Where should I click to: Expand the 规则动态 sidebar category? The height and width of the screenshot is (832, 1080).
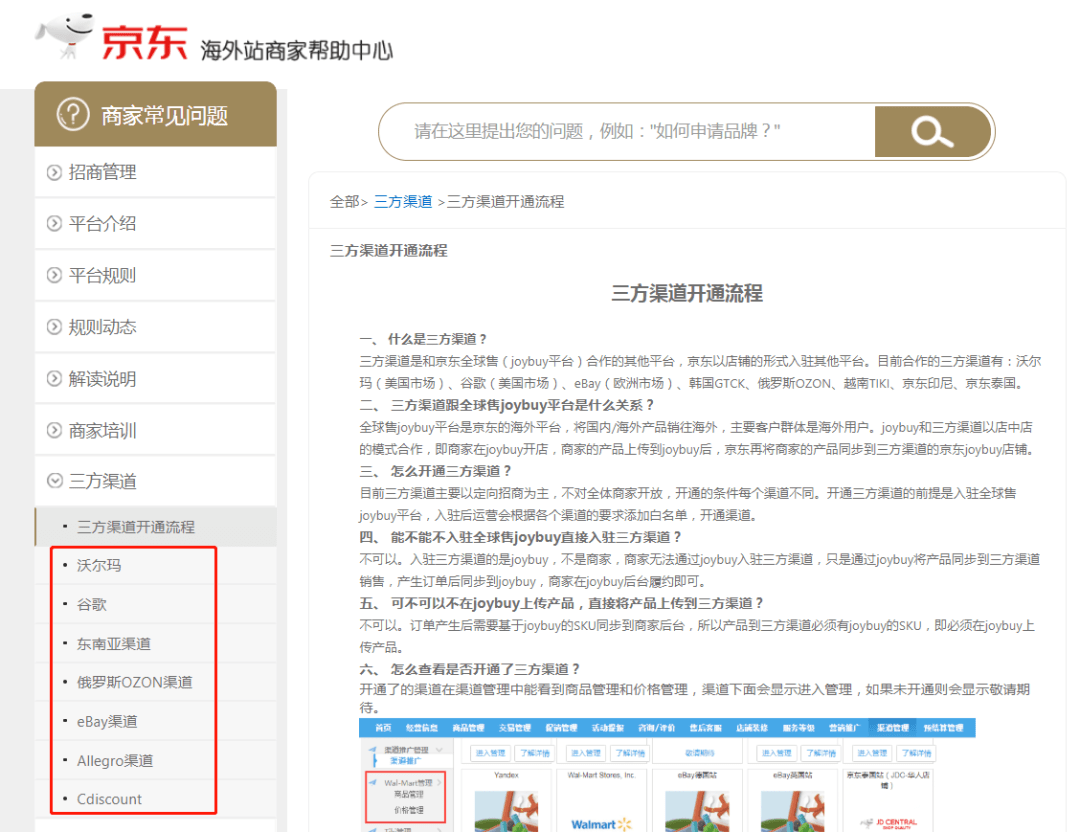(x=156, y=327)
